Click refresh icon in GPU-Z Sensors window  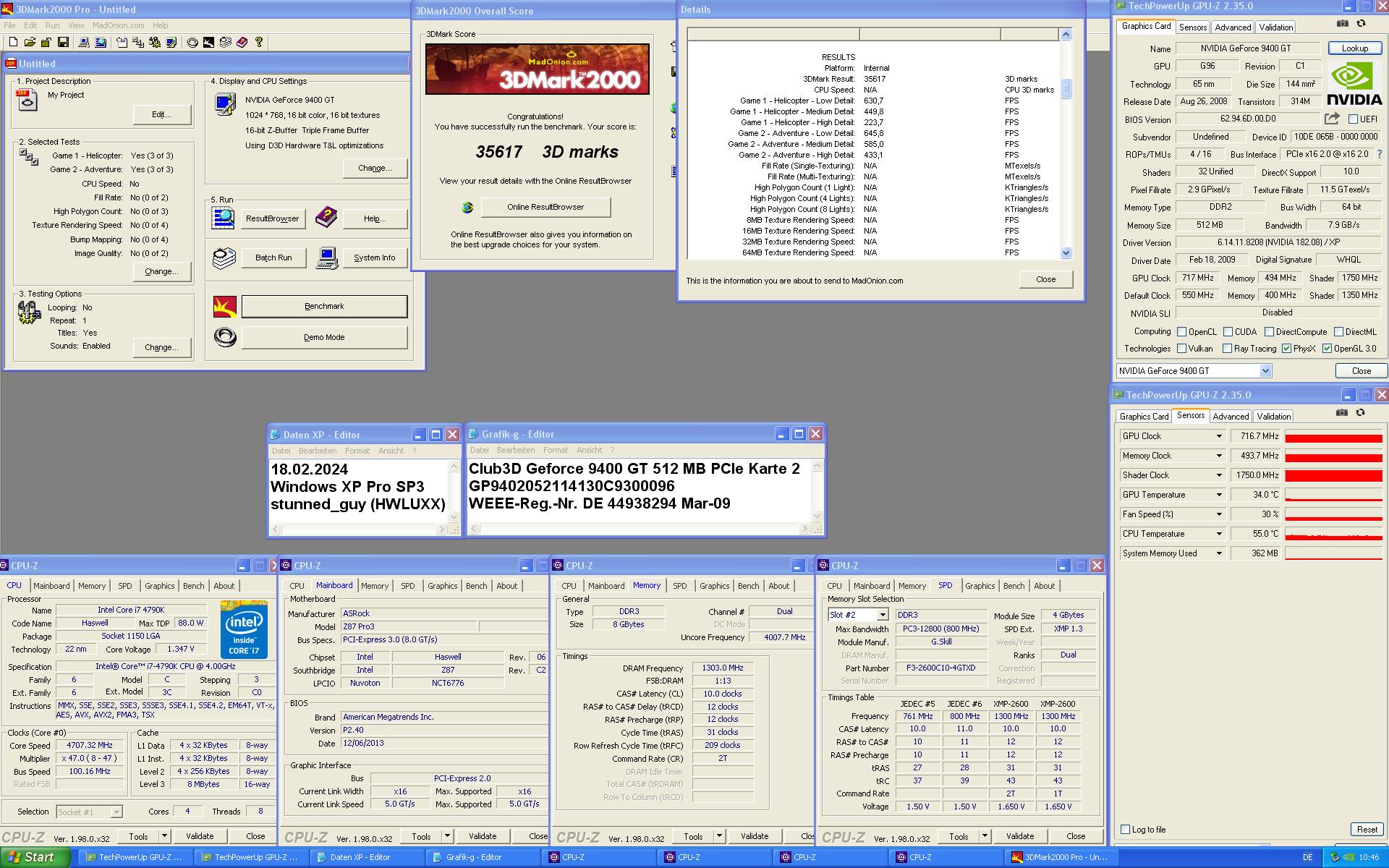coord(1360,412)
